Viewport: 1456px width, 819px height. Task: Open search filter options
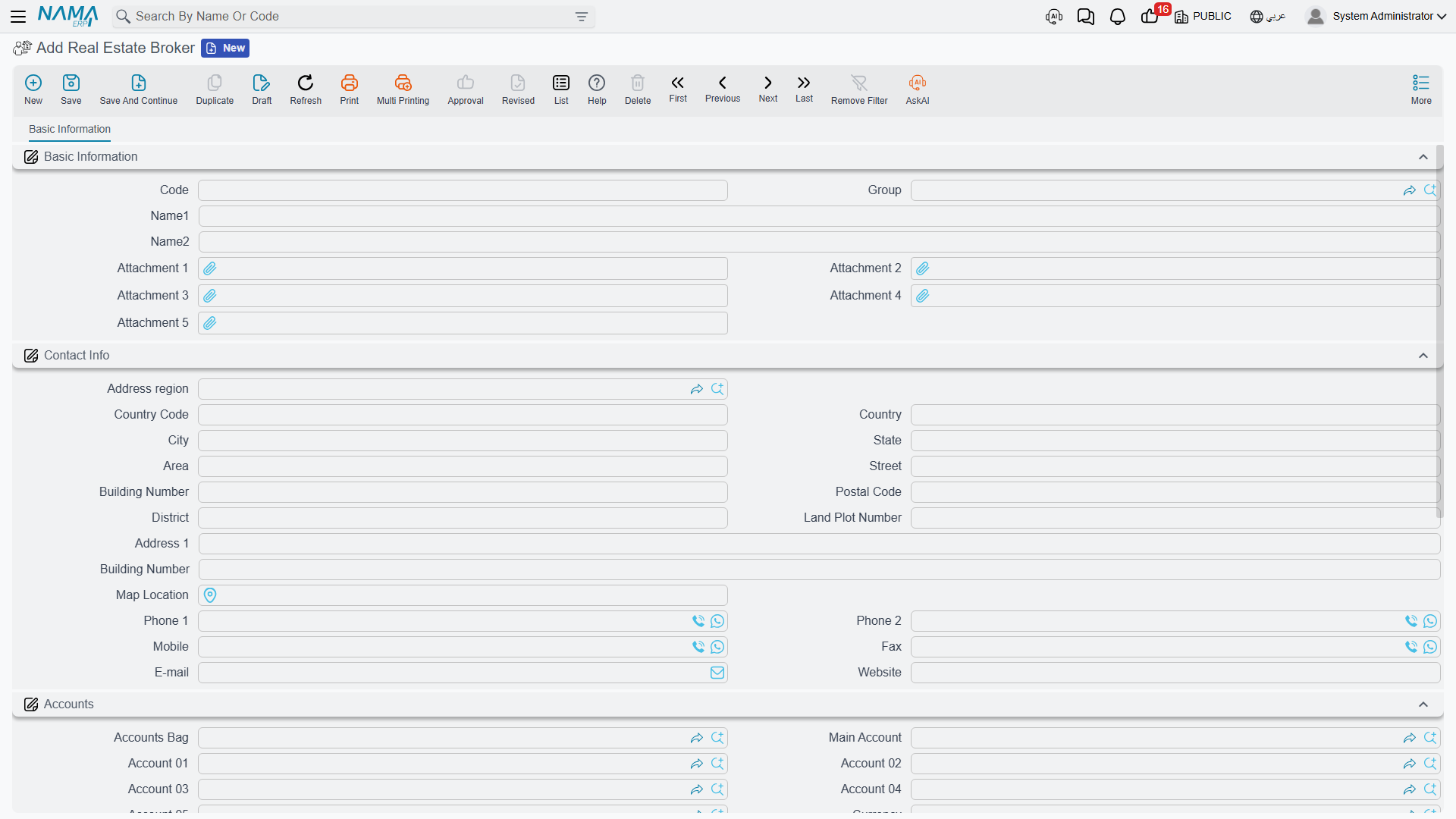tap(582, 17)
